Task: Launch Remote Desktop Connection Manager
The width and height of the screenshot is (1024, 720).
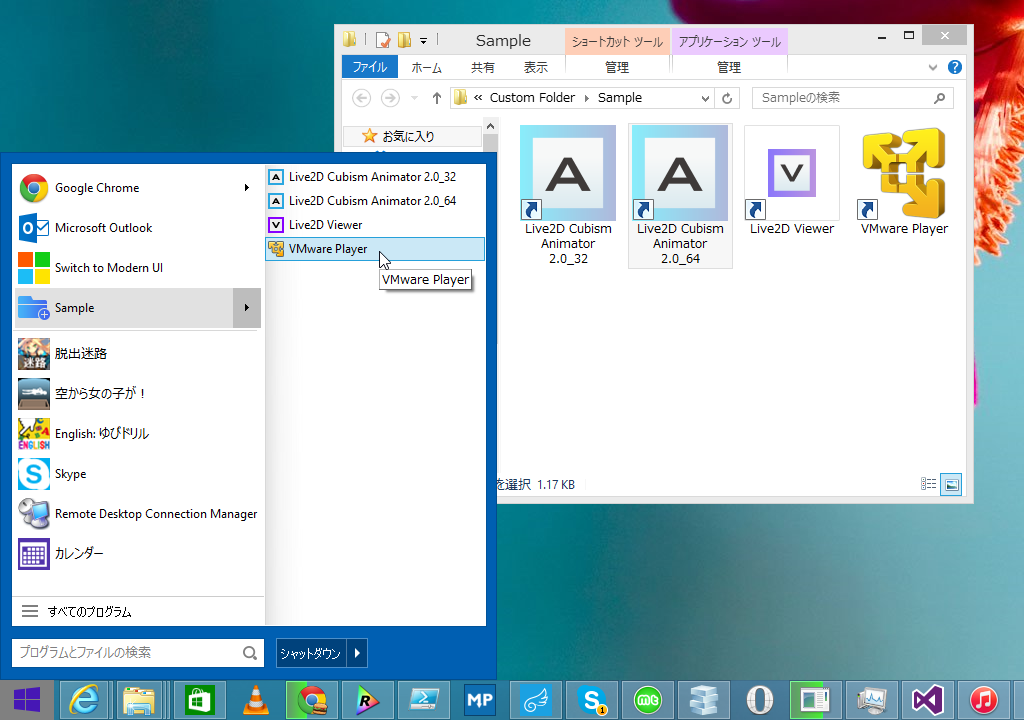Action: (138, 514)
